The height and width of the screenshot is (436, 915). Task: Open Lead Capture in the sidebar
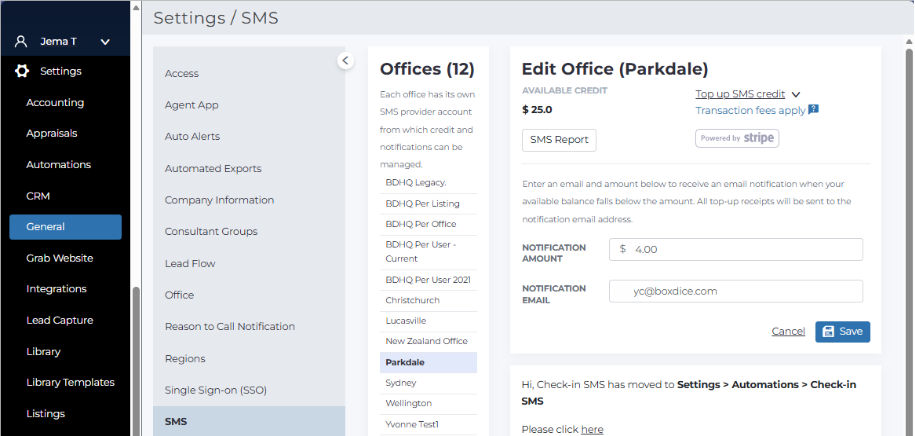[x=60, y=320]
